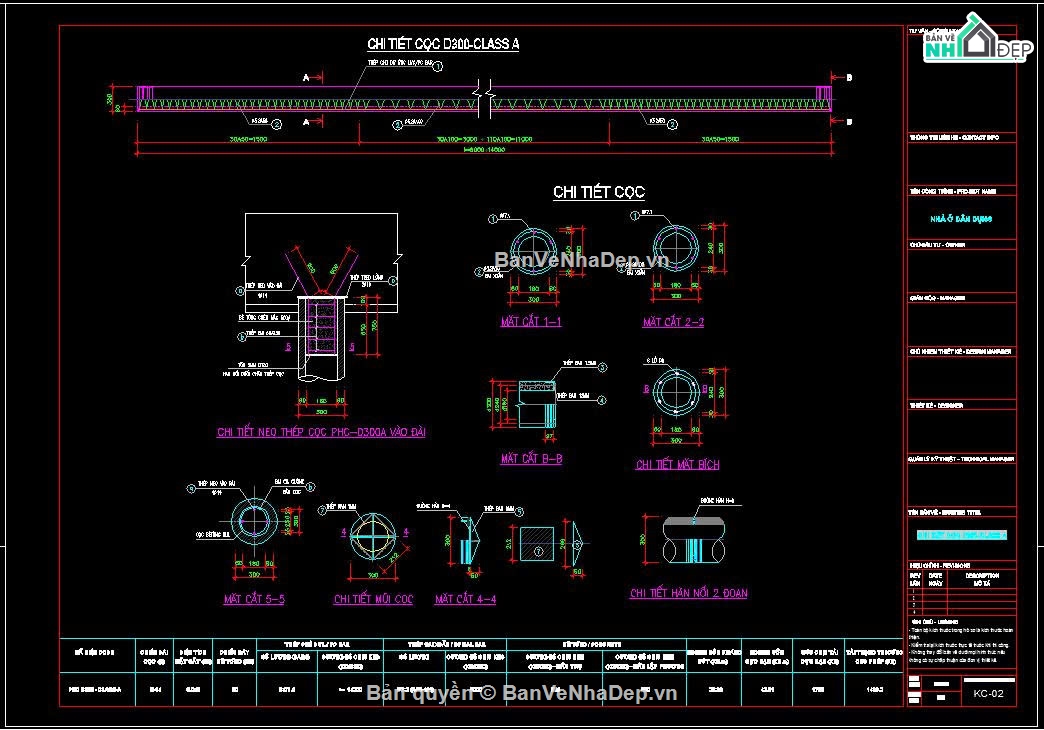Click the cyan highlighted drawing title field
Viewport: 1044px width, 730px height.
click(x=961, y=535)
